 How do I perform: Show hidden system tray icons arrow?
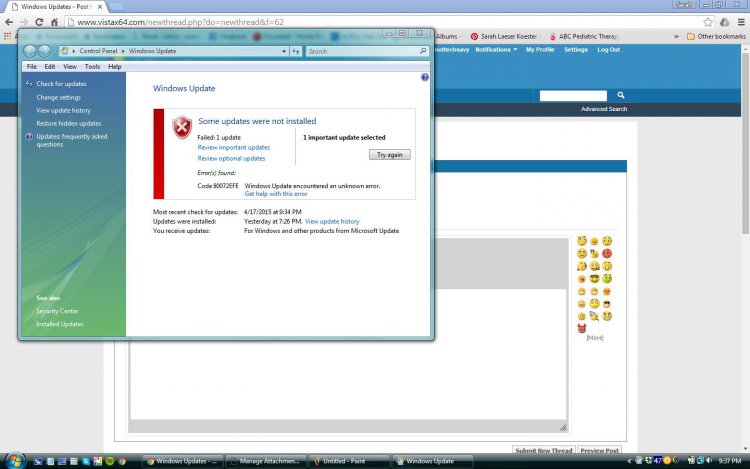pos(629,461)
